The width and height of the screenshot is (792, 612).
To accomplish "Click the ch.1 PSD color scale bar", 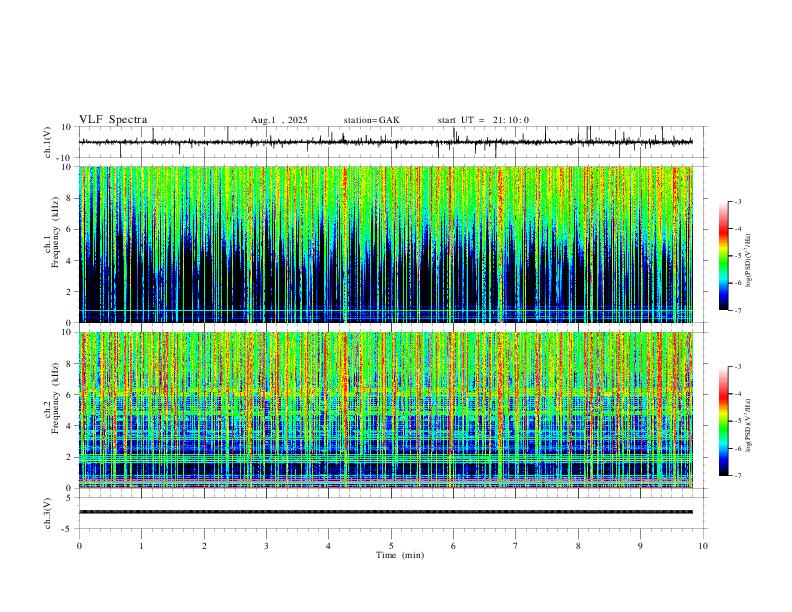I will tap(723, 256).
